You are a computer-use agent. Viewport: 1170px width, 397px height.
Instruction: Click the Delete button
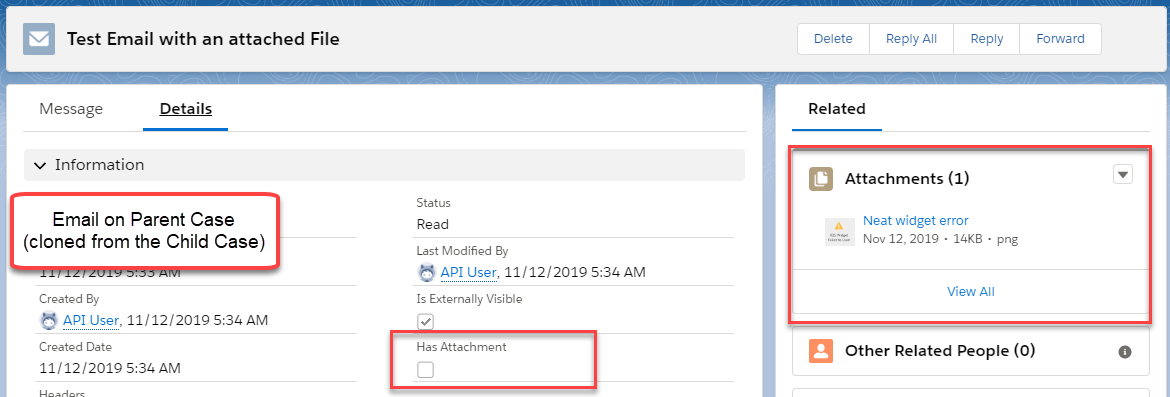pos(833,39)
